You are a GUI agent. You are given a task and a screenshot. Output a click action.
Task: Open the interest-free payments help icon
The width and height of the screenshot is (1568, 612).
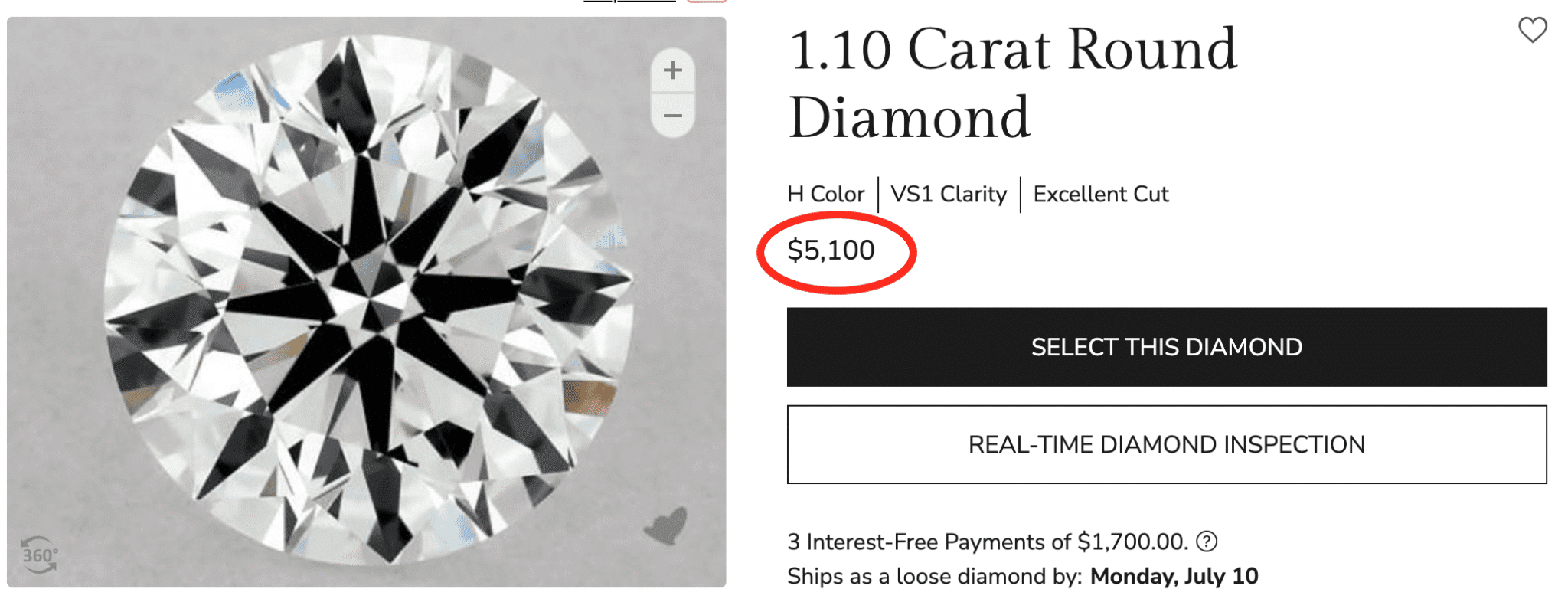(1207, 542)
